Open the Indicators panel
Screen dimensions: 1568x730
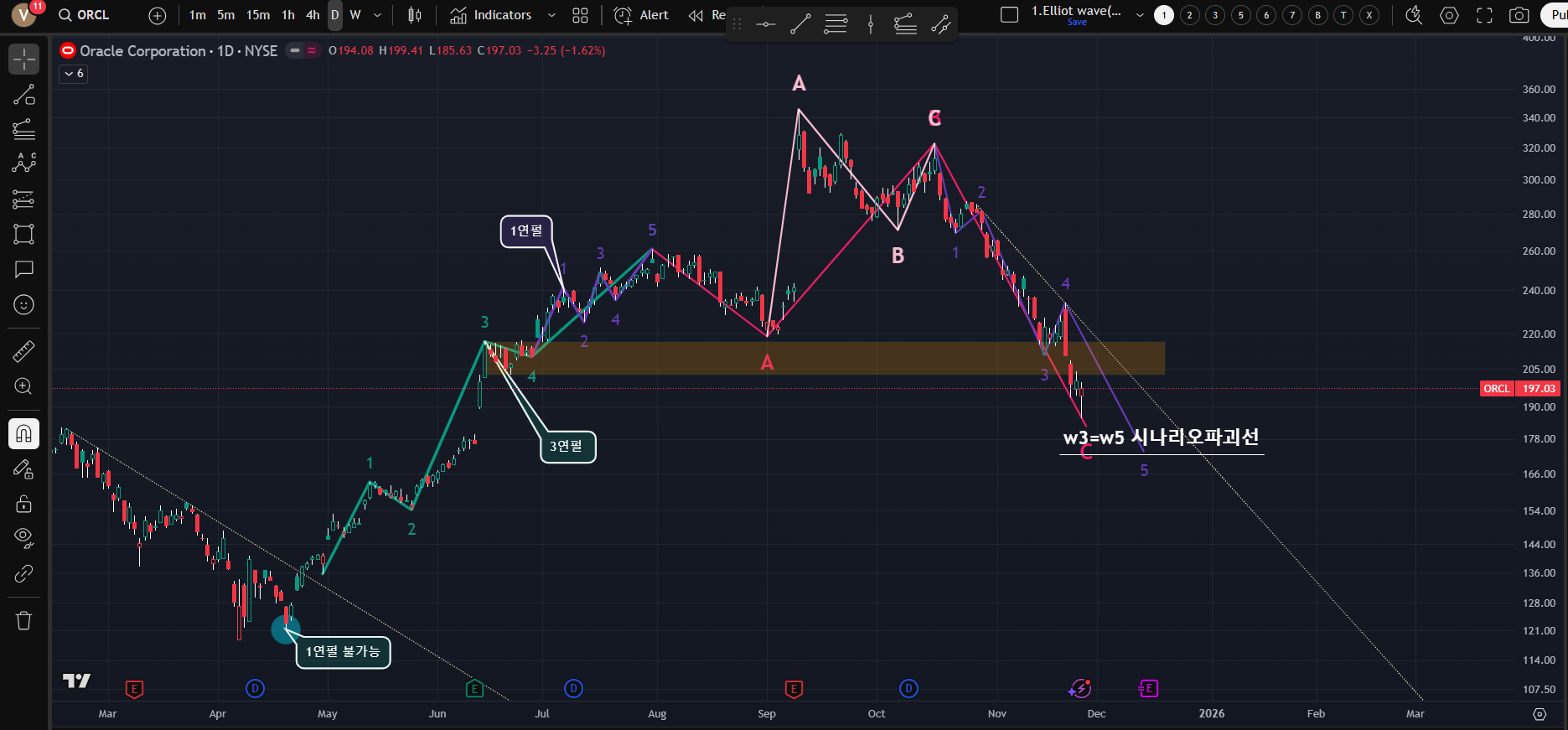pos(491,15)
